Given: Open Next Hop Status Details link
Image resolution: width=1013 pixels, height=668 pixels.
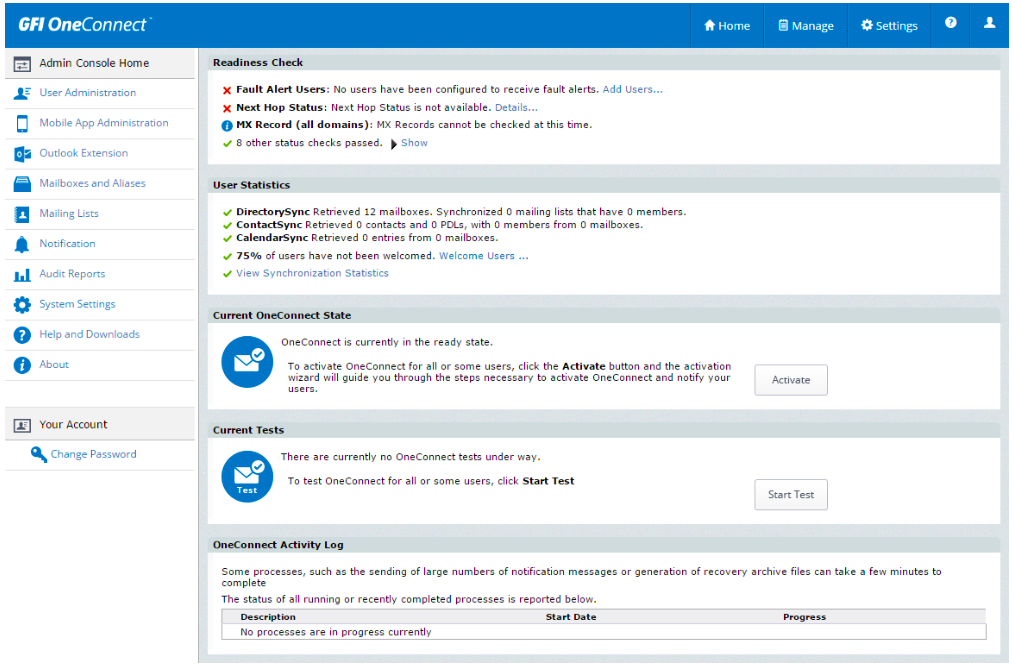Looking at the screenshot, I should [516, 108].
